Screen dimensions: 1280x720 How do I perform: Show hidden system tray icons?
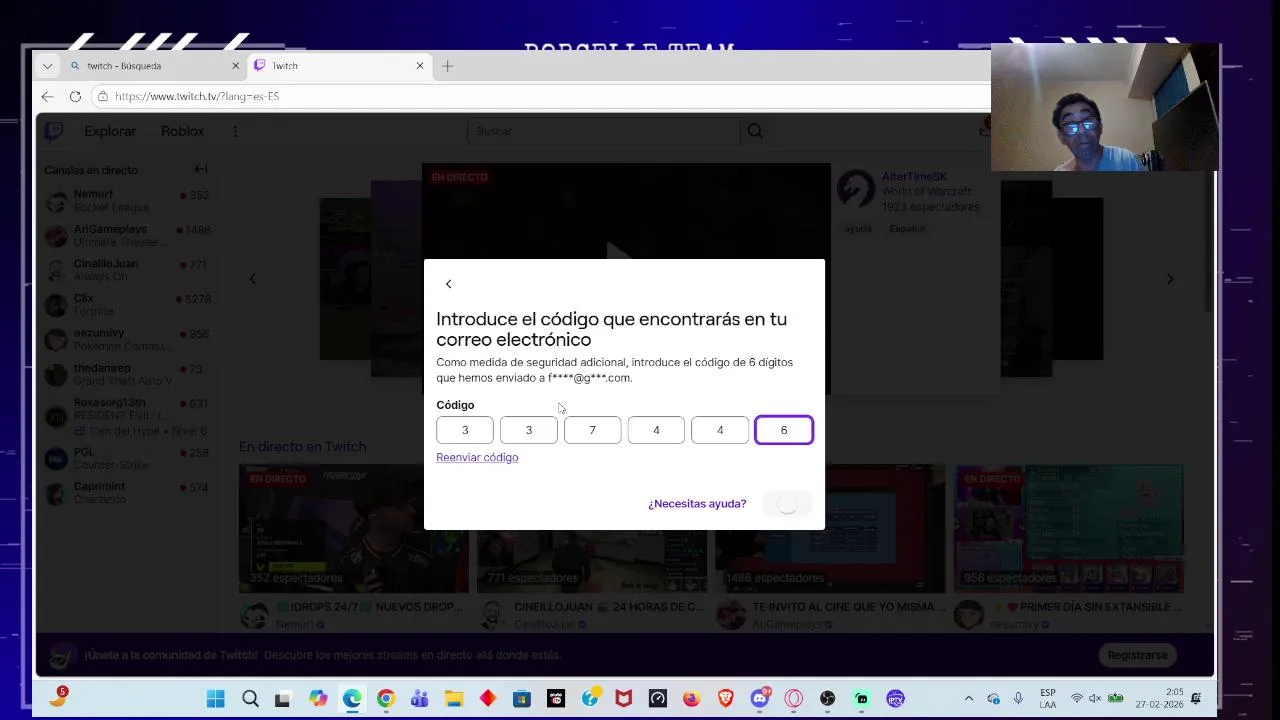pyautogui.click(x=968, y=699)
